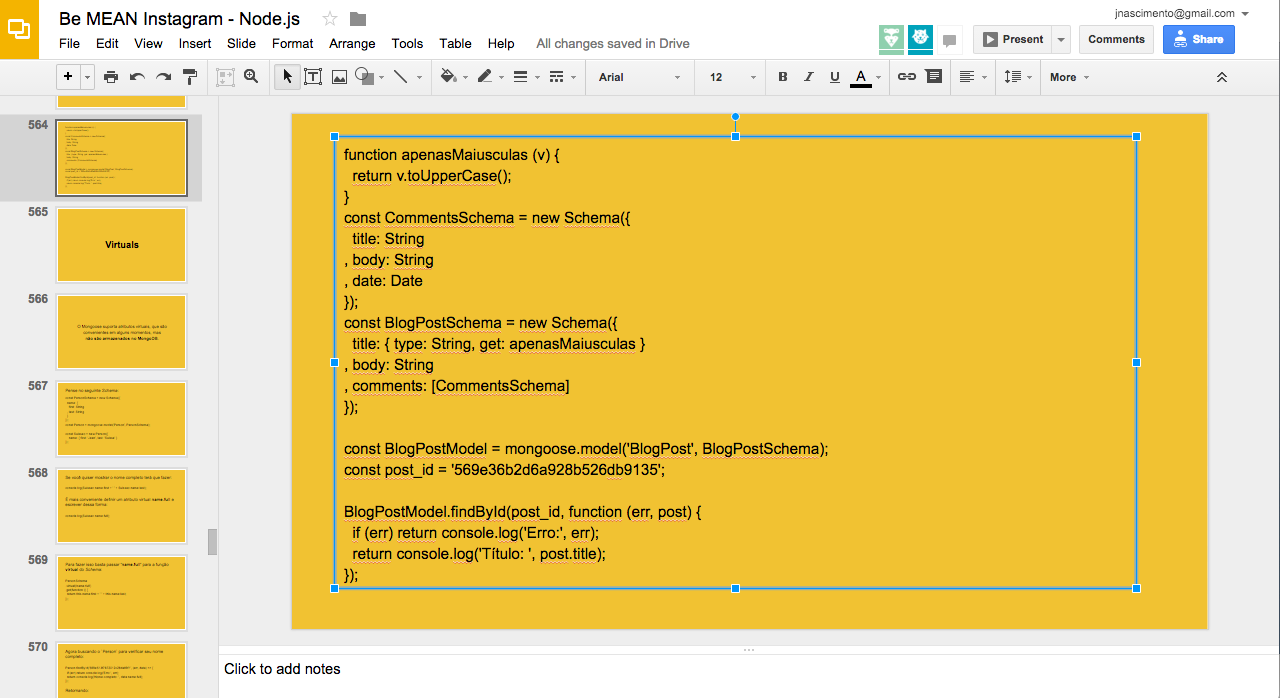This screenshot has width=1280, height=698.
Task: Open the Arrange menu
Action: 352,43
